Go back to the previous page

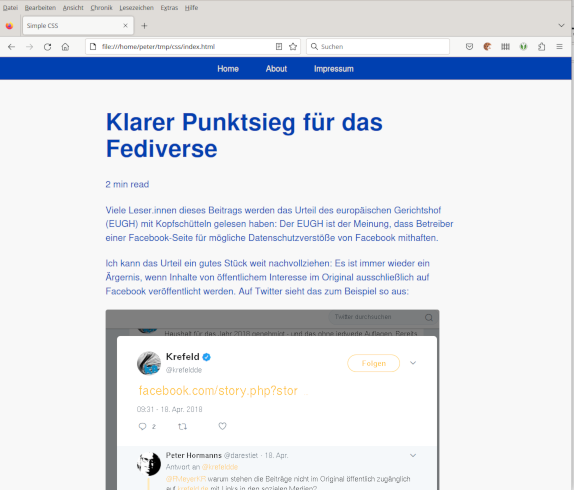coord(11,47)
